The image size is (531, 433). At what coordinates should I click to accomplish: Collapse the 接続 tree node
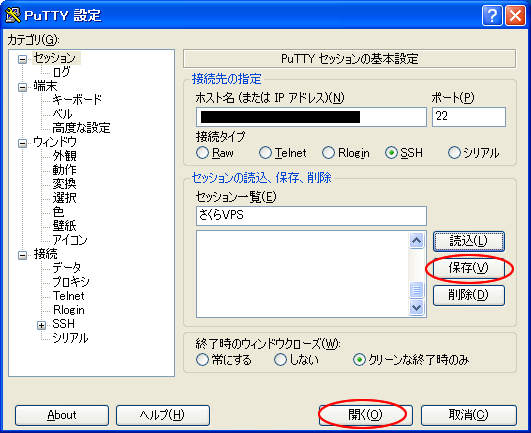pos(22,255)
